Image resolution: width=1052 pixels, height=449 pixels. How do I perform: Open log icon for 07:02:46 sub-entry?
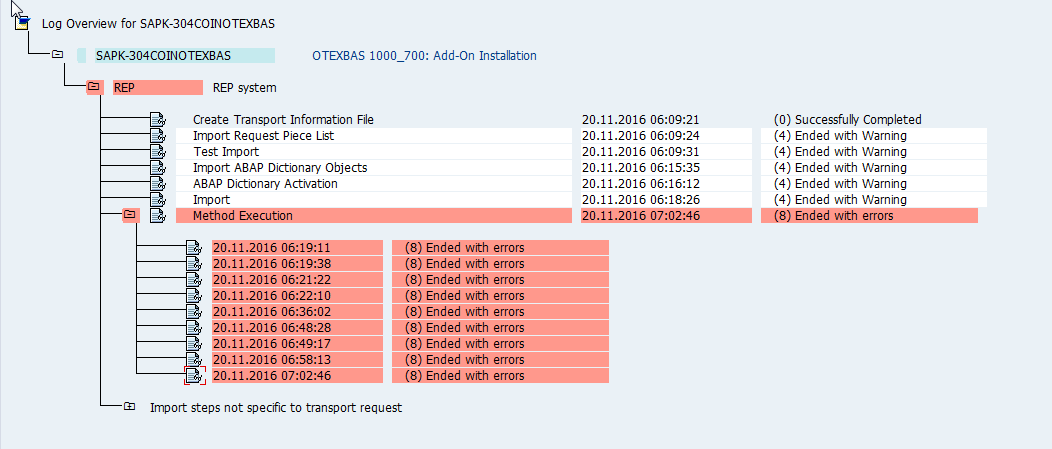(194, 376)
